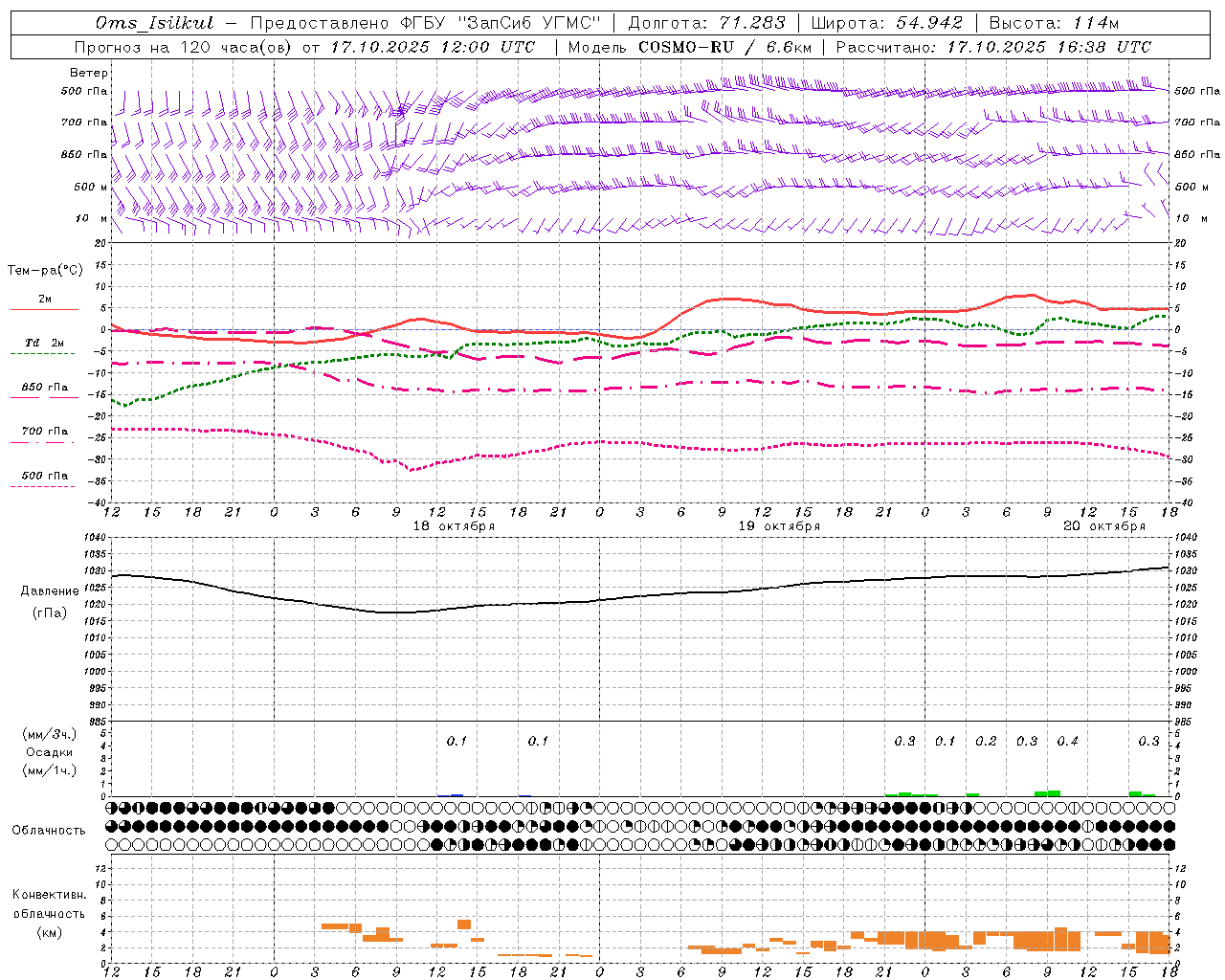Click the '(мм/3ч.)' precipitation unit label
This screenshot has height=980, width=1225.
(50, 734)
